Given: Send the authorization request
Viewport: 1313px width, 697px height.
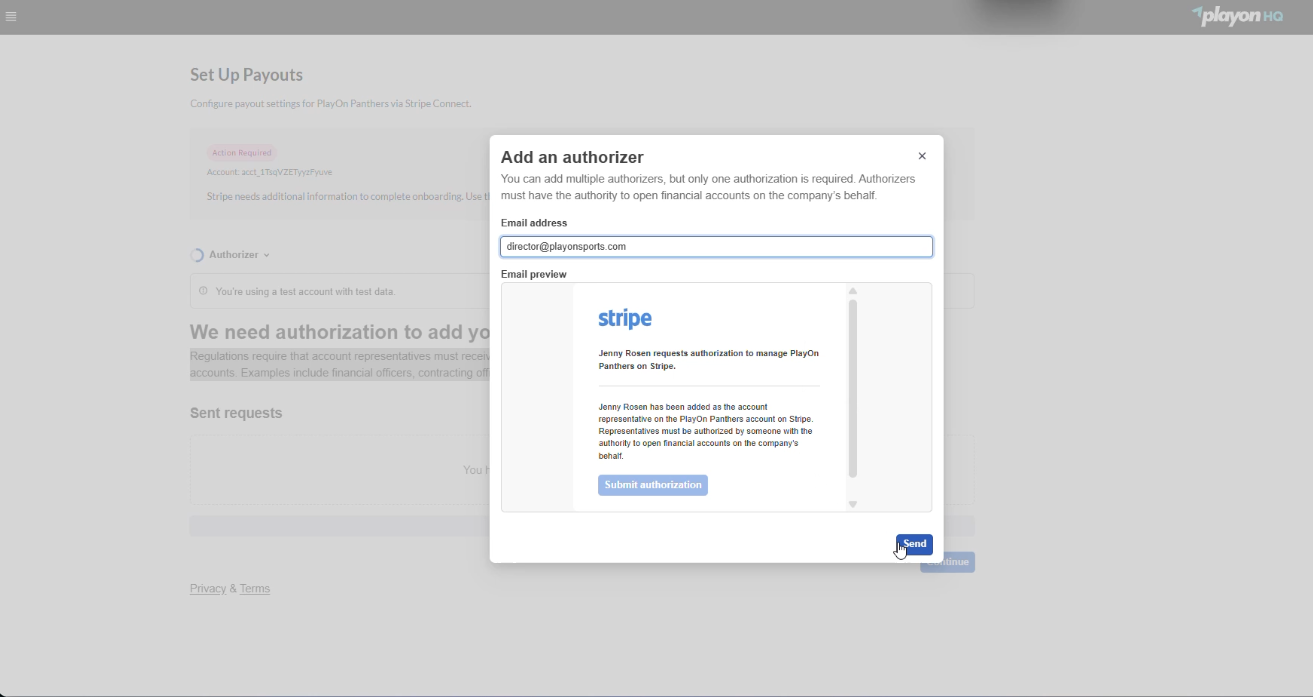Looking at the screenshot, I should click(914, 544).
